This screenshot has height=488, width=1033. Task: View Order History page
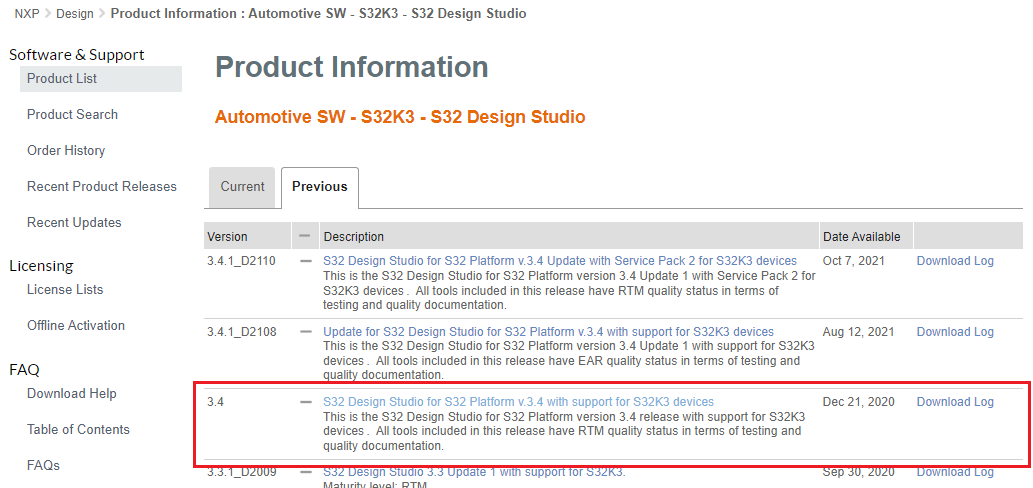(66, 151)
